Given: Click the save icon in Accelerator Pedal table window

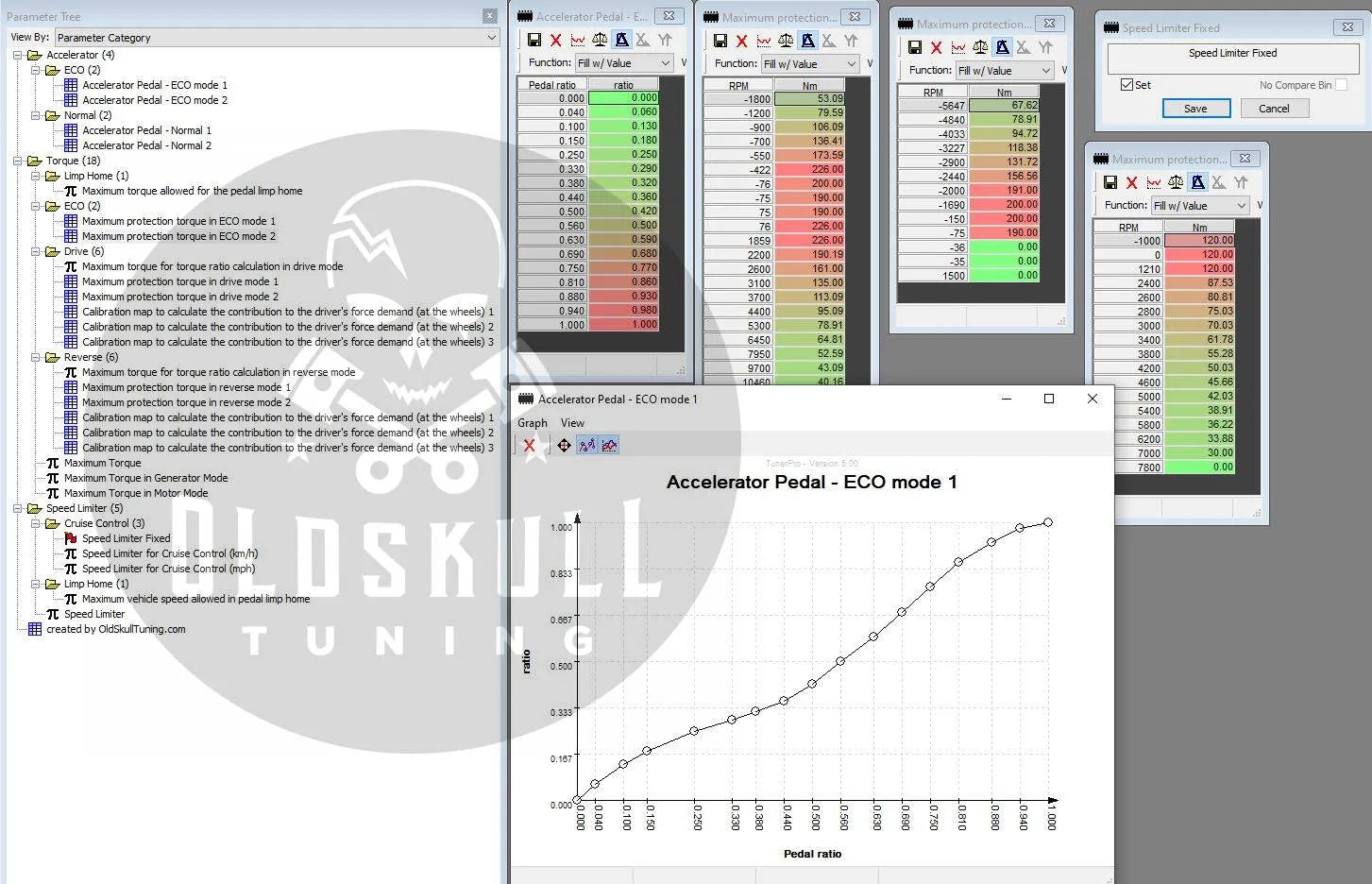Looking at the screenshot, I should [534, 40].
